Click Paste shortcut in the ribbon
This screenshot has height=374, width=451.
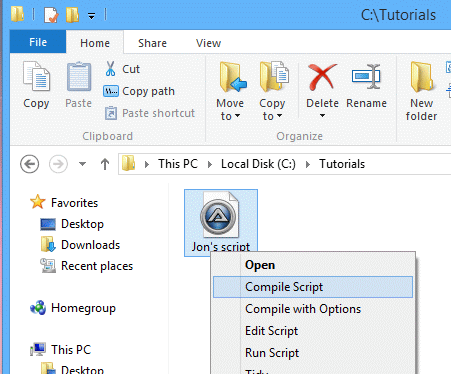coord(149,113)
